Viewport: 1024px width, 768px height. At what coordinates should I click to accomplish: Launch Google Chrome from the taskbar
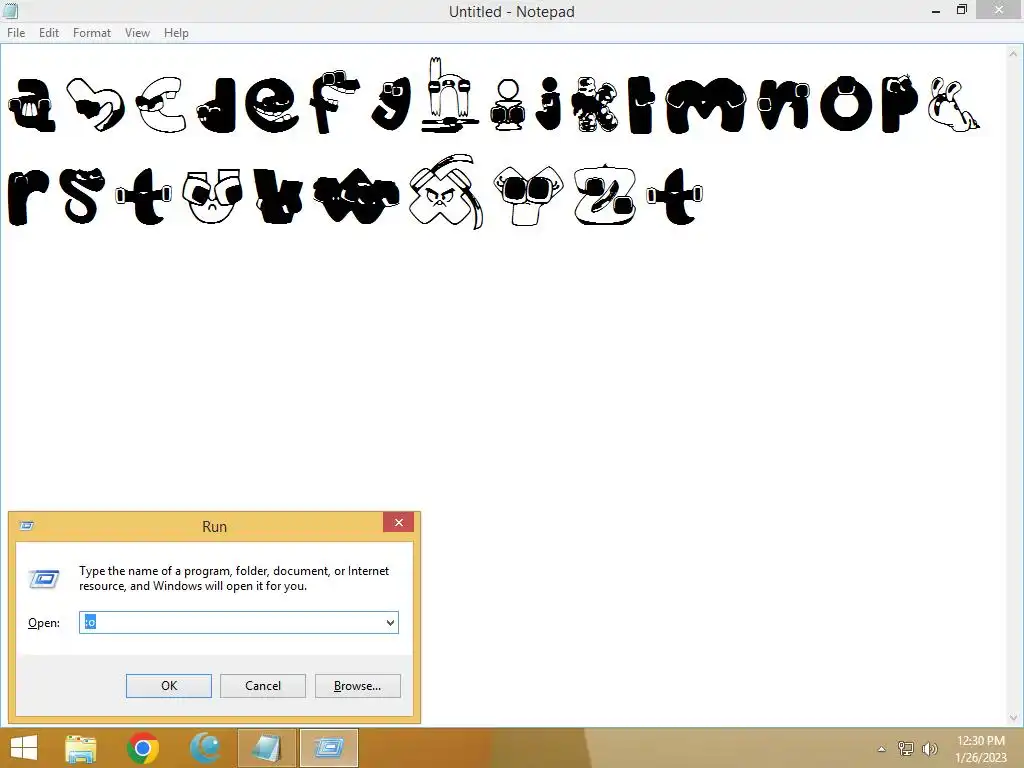pyautogui.click(x=143, y=748)
